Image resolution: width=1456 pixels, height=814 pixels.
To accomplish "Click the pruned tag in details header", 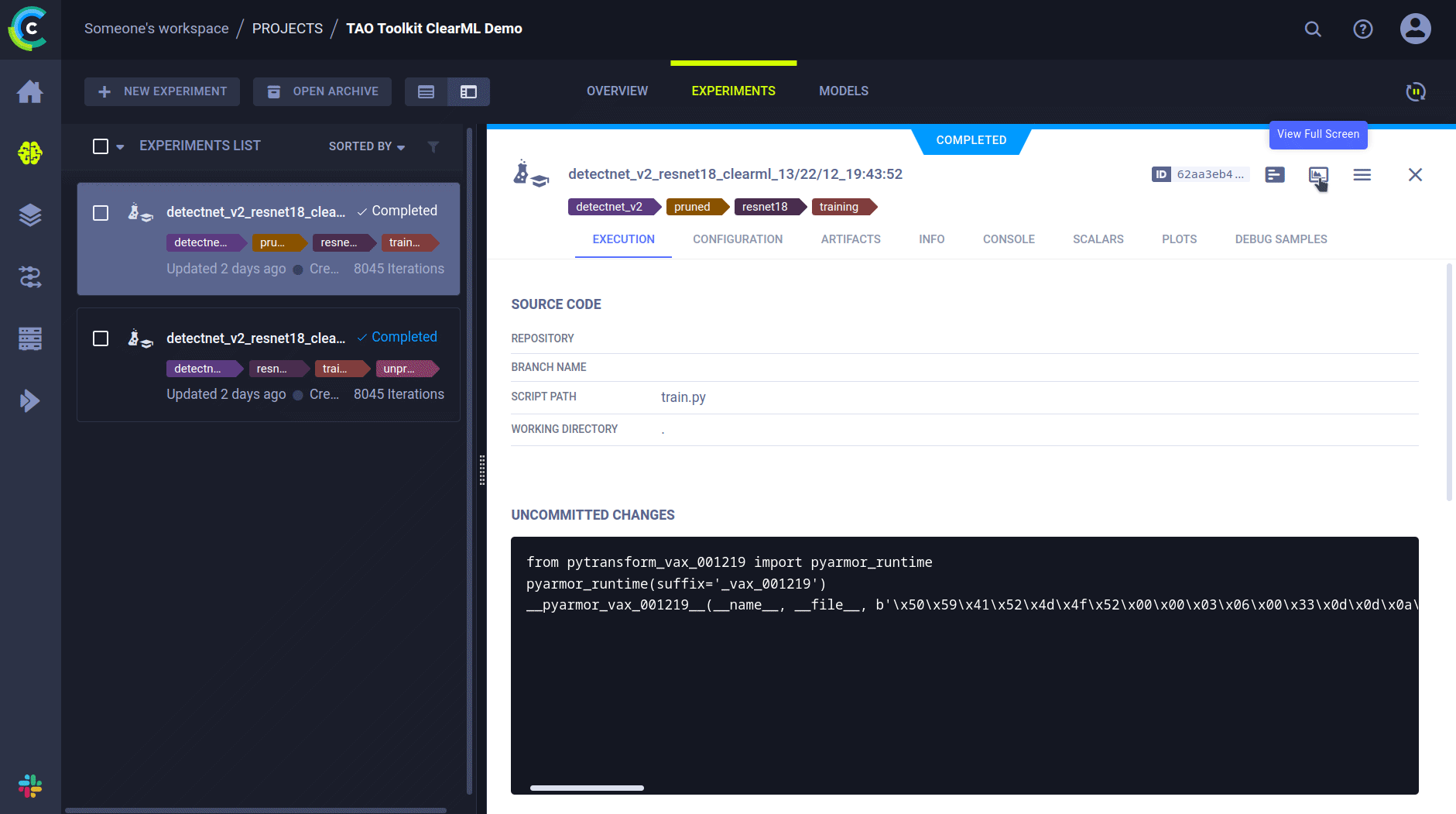I will coord(697,207).
